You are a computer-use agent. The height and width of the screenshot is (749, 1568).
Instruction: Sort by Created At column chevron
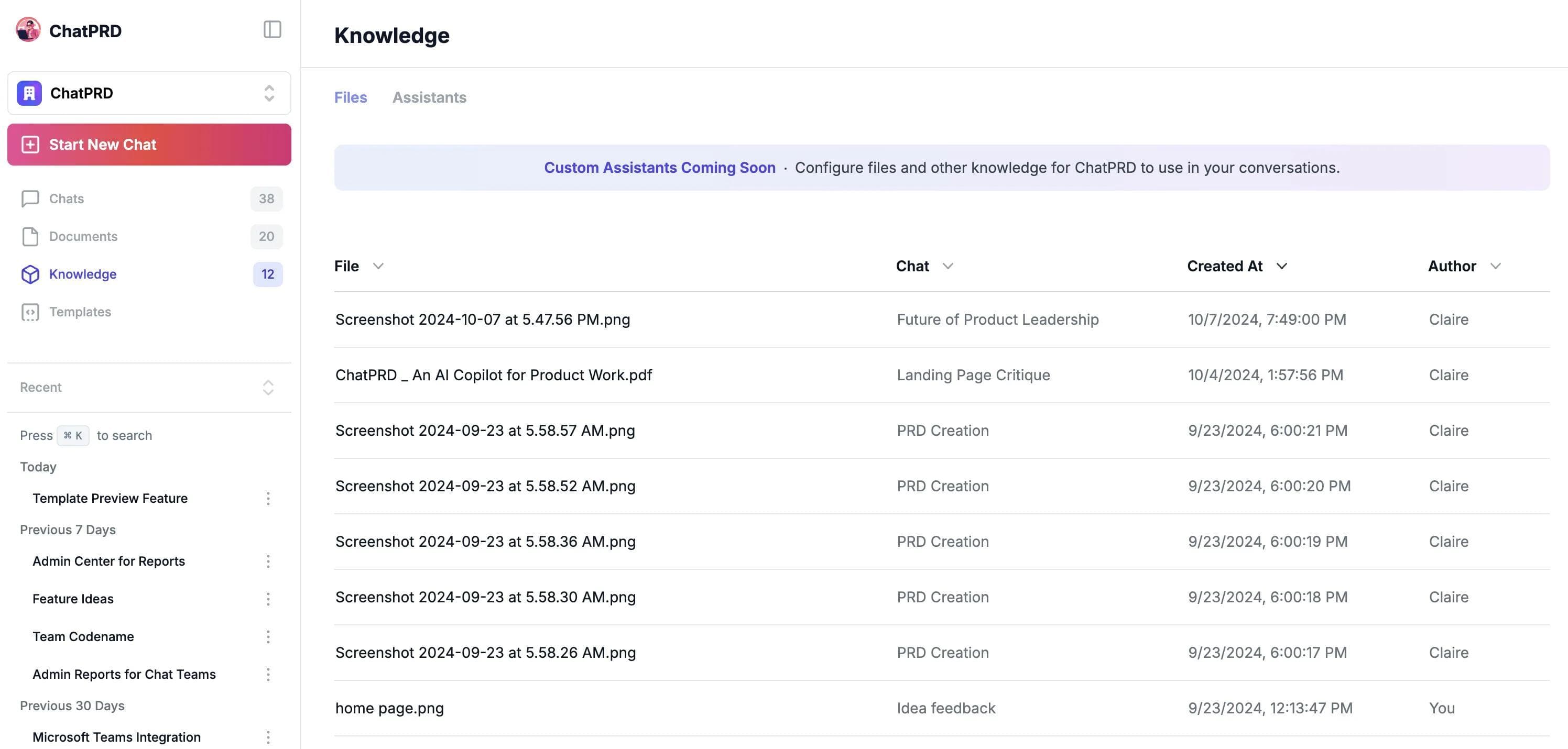(x=1281, y=266)
